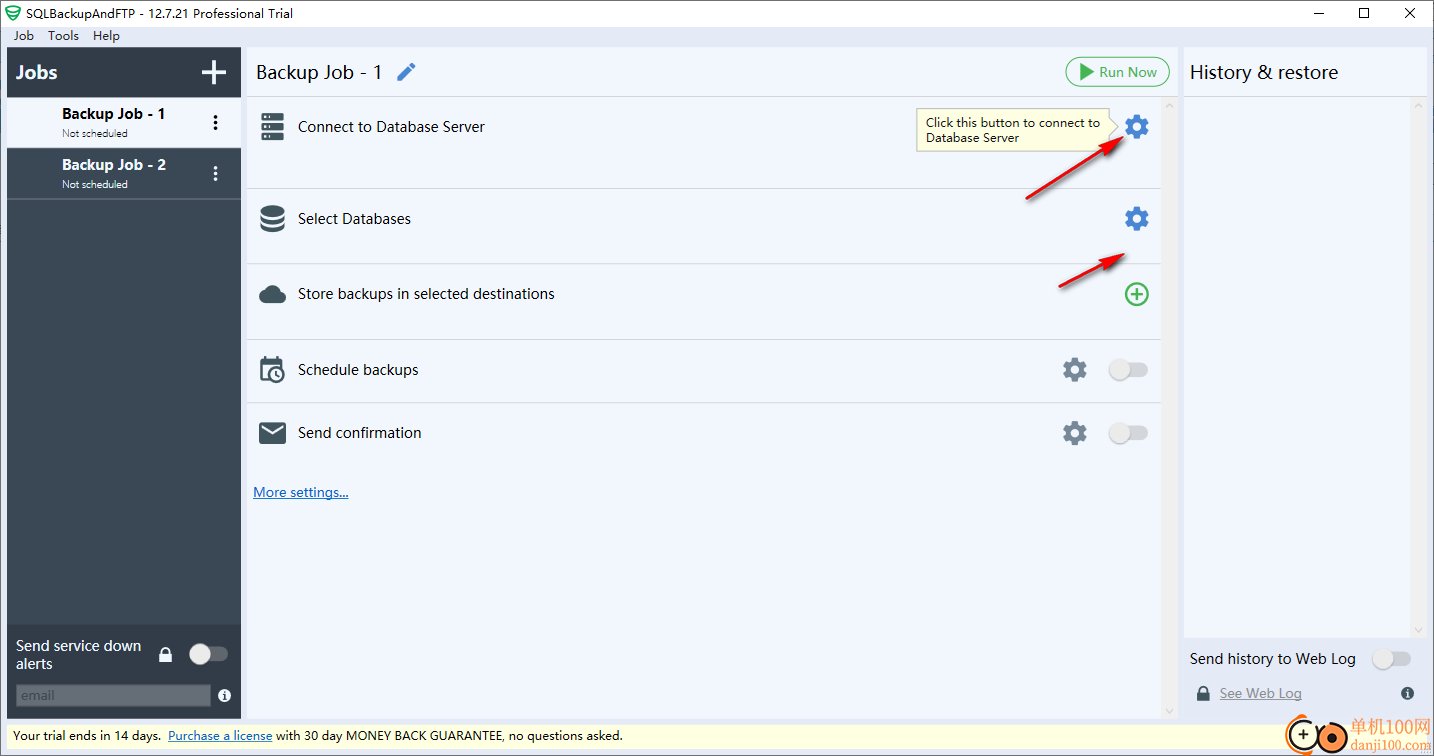
Task: Click the envelope icon beside Send confirmation
Action: [x=273, y=433]
